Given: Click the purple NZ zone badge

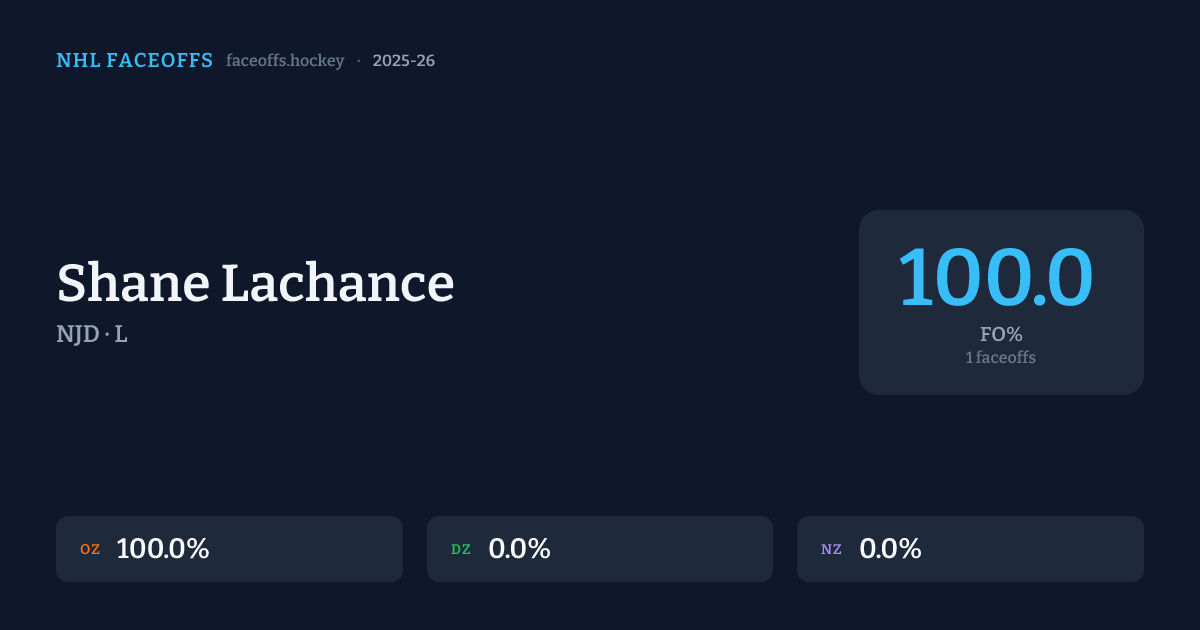Looking at the screenshot, I should pyautogui.click(x=831, y=549).
